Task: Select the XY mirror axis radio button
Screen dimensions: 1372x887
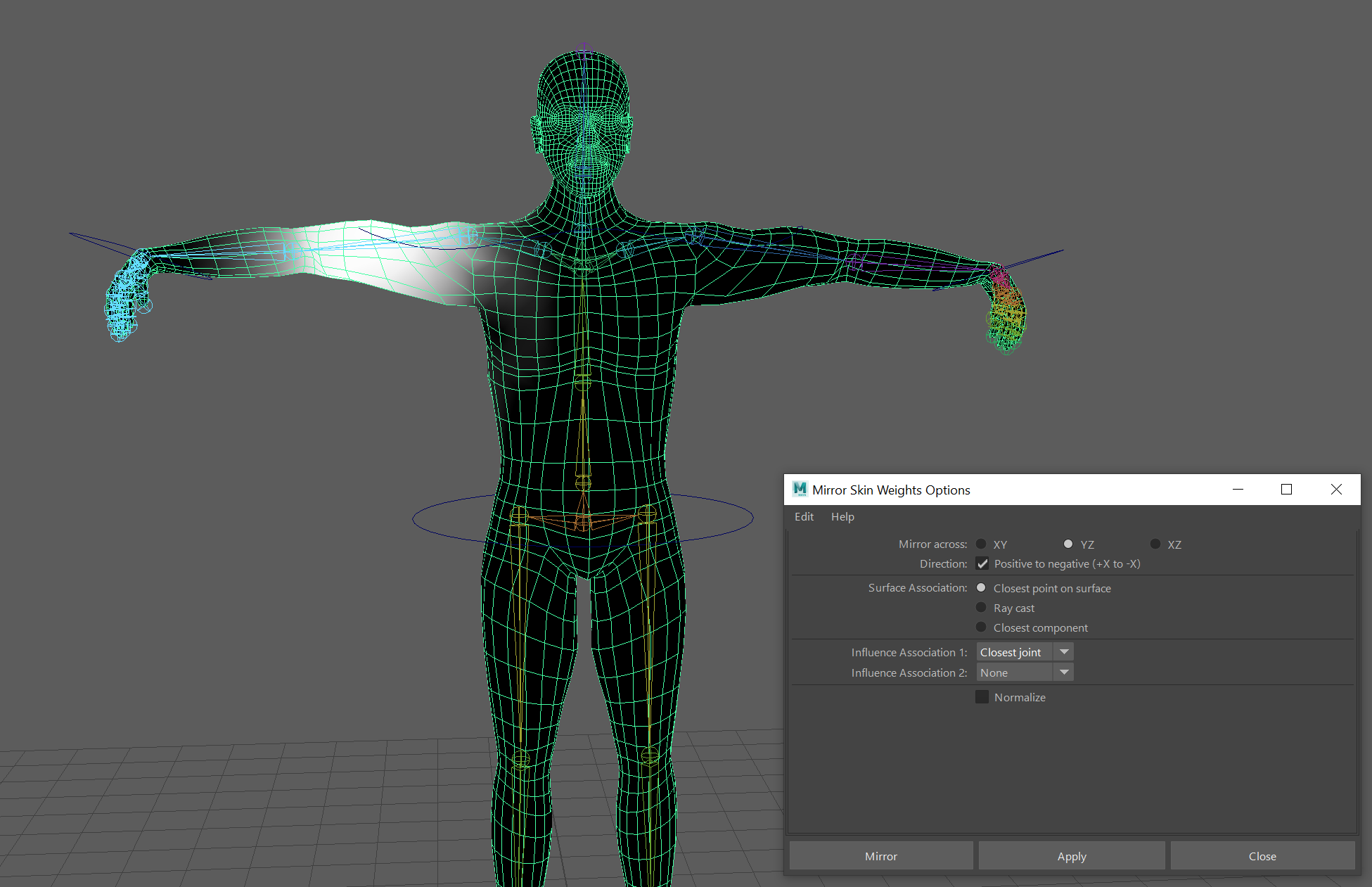Action: 982,544
